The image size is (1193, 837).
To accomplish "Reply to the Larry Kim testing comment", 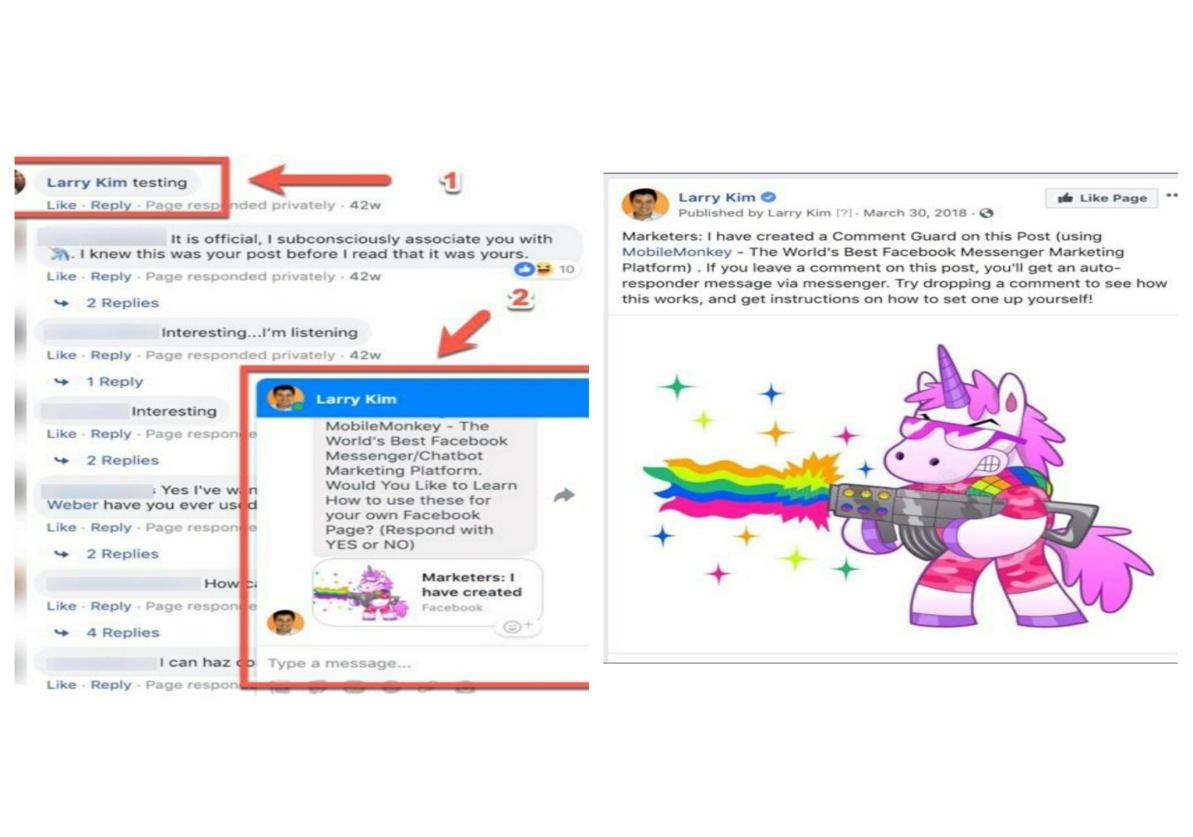I will (111, 205).
